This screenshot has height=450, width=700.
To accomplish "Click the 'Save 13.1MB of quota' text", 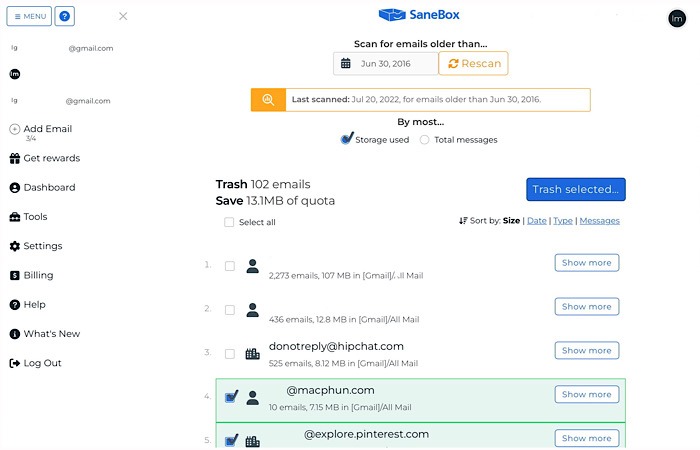I will [275, 201].
